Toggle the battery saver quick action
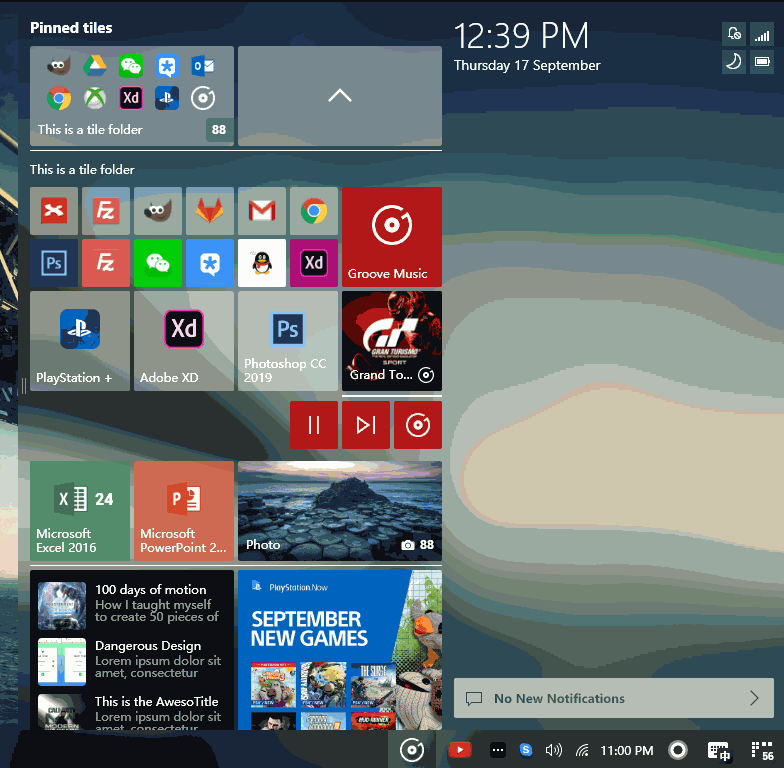Screen dimensions: 784x768 (x=762, y=62)
